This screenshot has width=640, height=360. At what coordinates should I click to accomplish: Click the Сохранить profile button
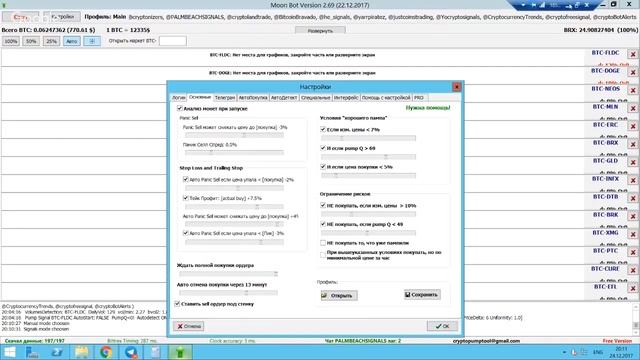422,294
